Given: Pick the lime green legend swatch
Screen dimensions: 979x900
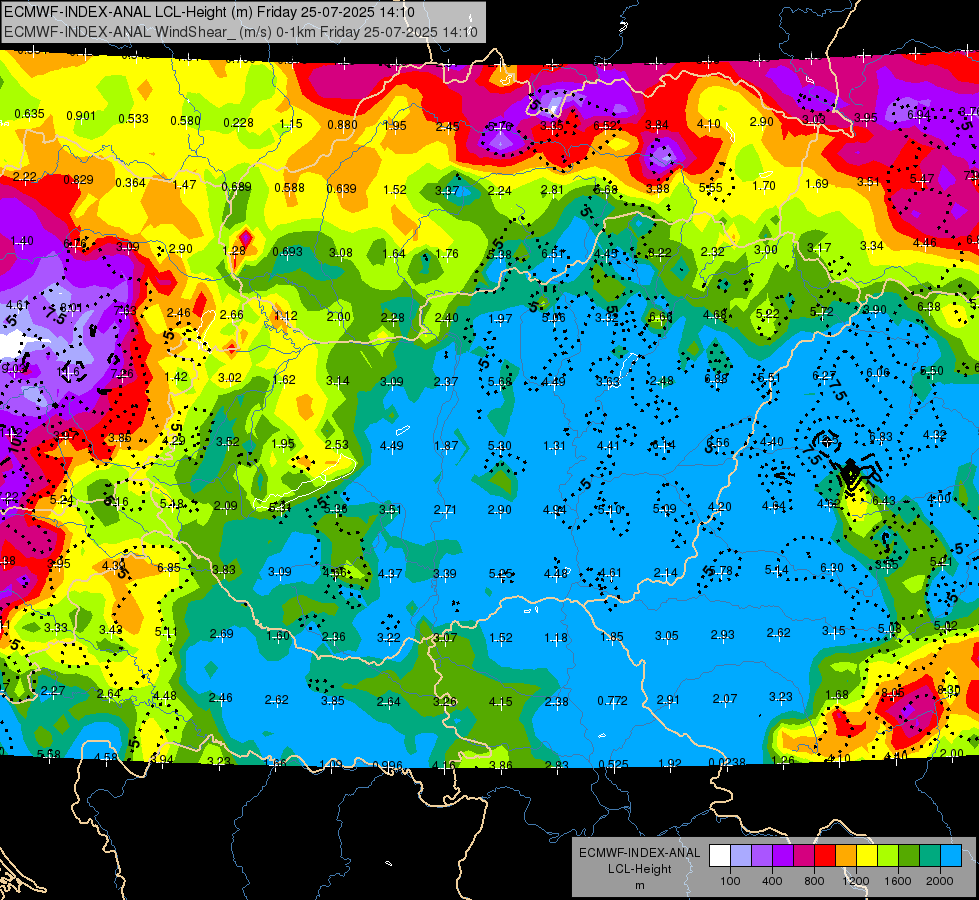Looking at the screenshot, I should tap(888, 856).
